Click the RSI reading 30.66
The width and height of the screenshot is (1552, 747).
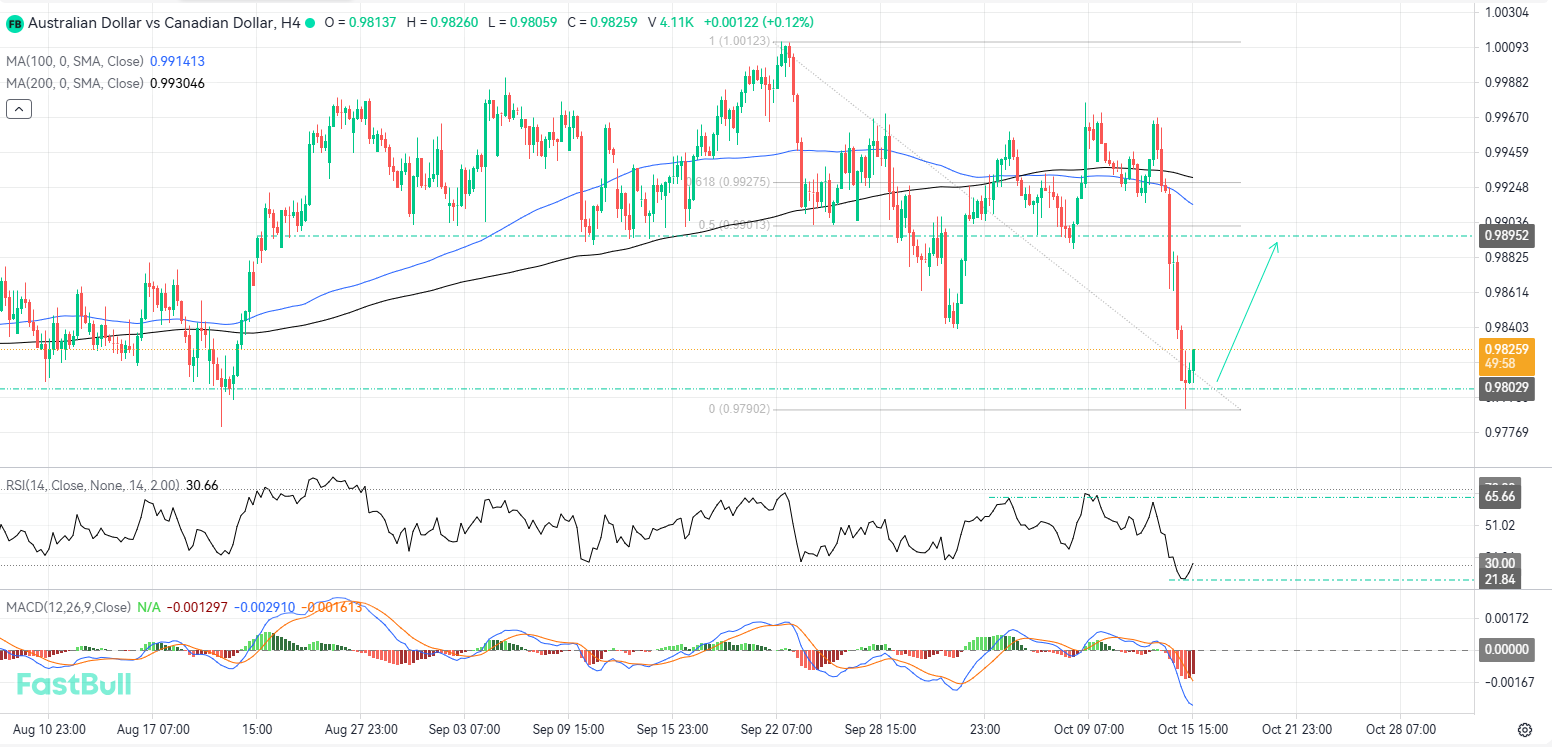[202, 485]
